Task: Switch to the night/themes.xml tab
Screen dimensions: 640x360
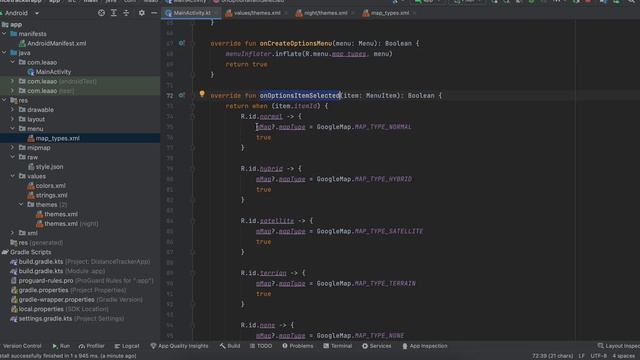Action: [326, 13]
